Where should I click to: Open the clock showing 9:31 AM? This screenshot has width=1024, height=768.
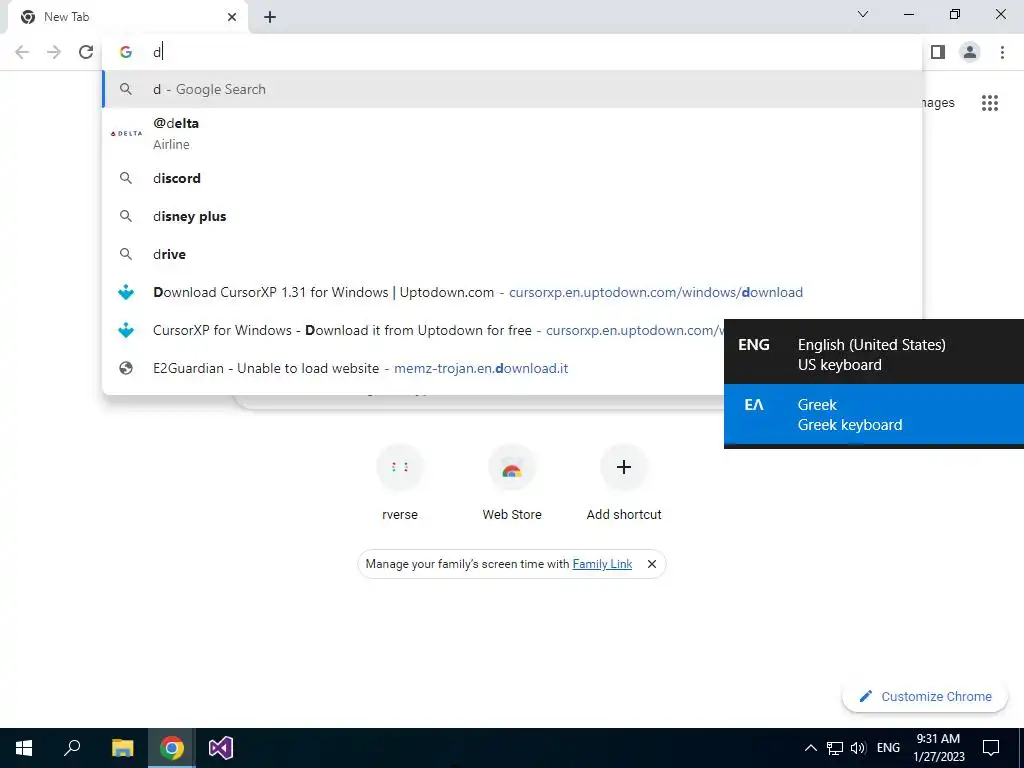tap(938, 748)
